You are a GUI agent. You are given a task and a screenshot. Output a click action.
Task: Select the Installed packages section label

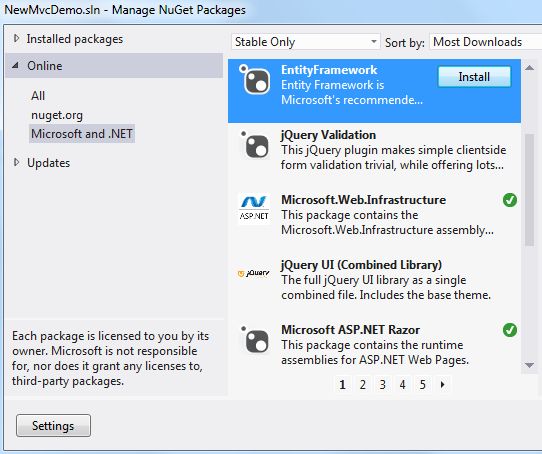(x=75, y=39)
